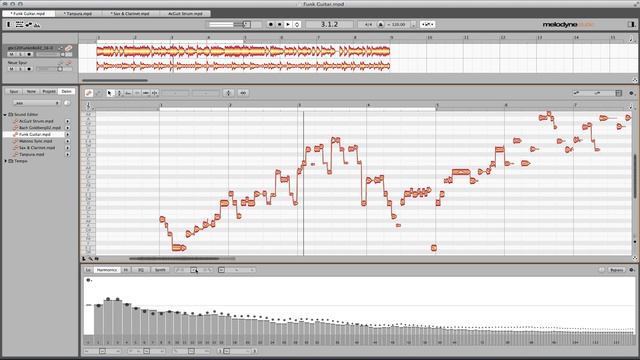Switch to the AcGuit Strum.mpd document tab
Screen dimensions: 640x360
[x=184, y=13]
